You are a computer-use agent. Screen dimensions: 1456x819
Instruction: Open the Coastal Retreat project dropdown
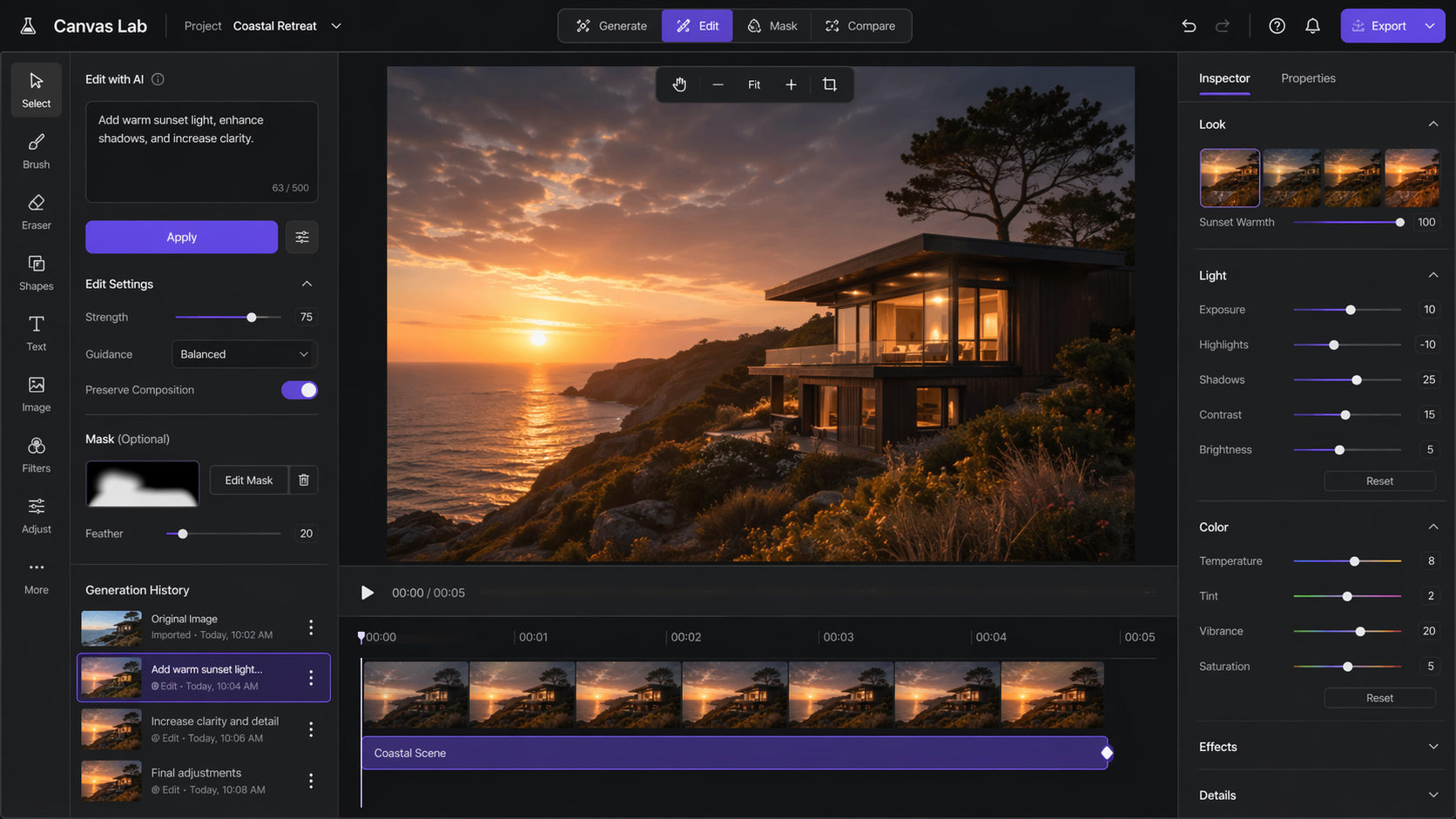[336, 26]
